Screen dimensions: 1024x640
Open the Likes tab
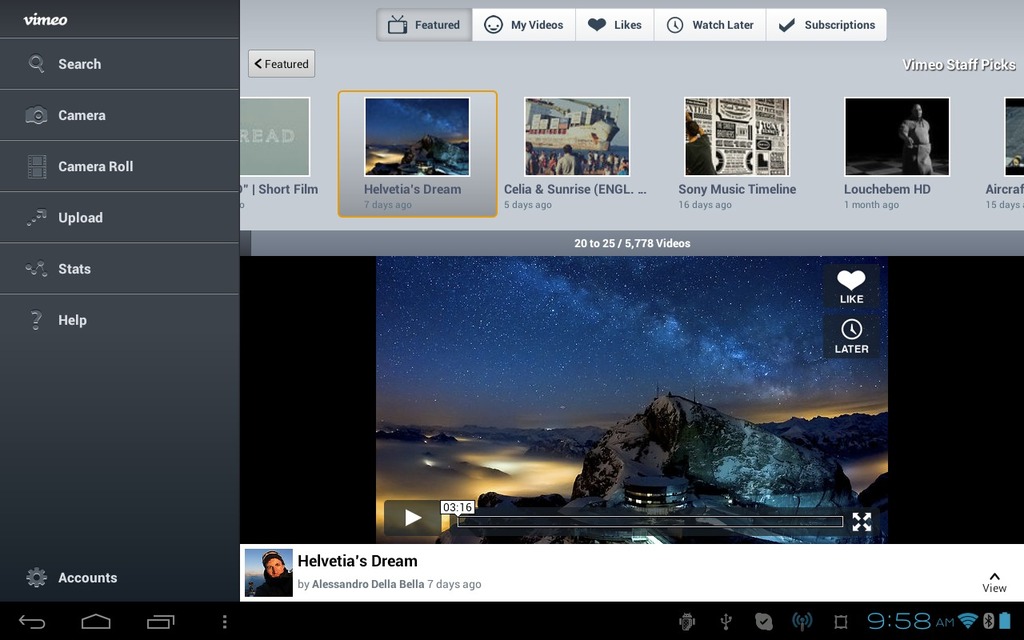coord(615,25)
